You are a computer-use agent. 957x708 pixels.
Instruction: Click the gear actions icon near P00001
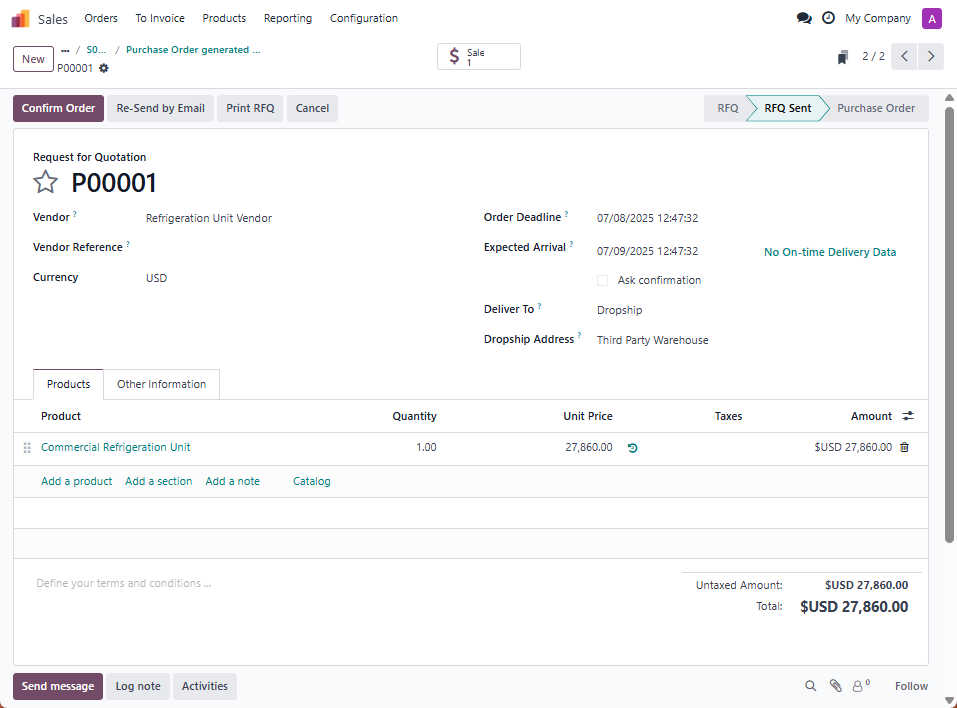pos(104,68)
